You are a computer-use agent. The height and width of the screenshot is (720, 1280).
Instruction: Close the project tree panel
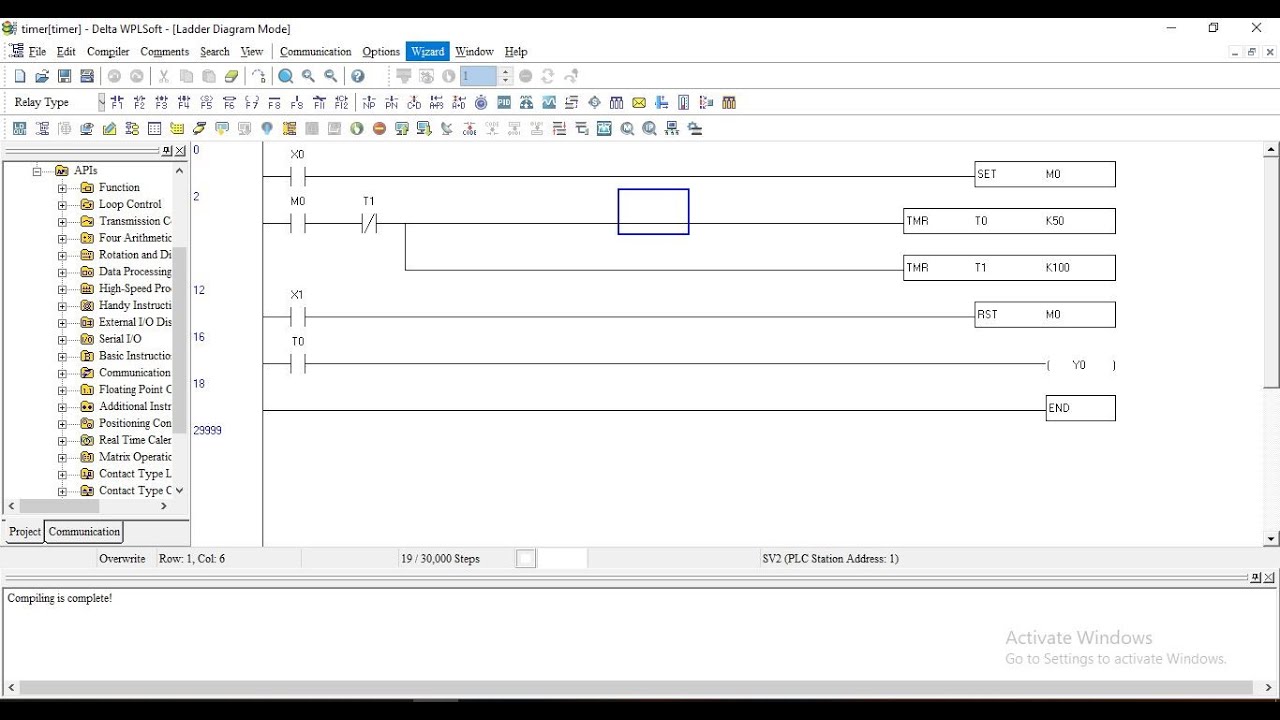(180, 151)
